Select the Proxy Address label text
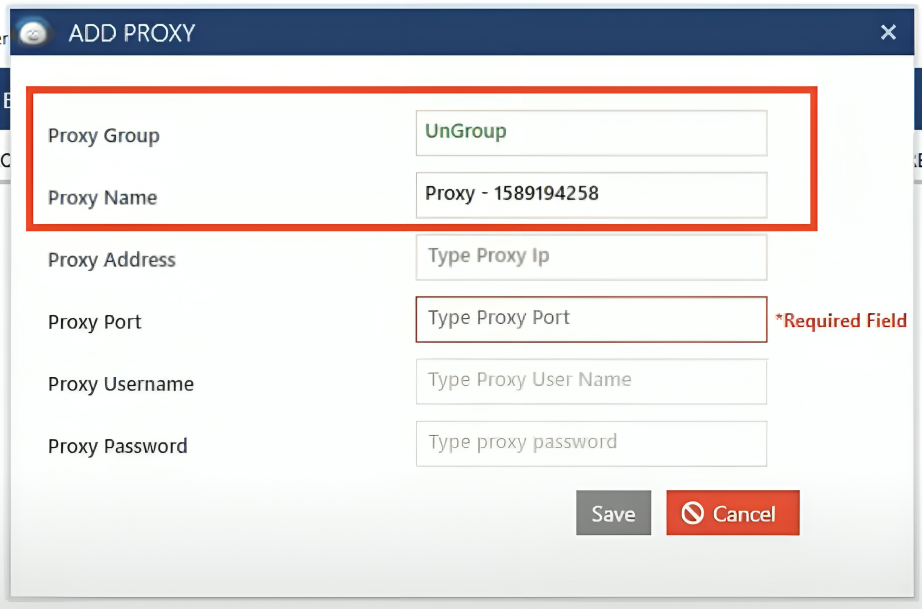The image size is (922, 609). pyautogui.click(x=111, y=260)
